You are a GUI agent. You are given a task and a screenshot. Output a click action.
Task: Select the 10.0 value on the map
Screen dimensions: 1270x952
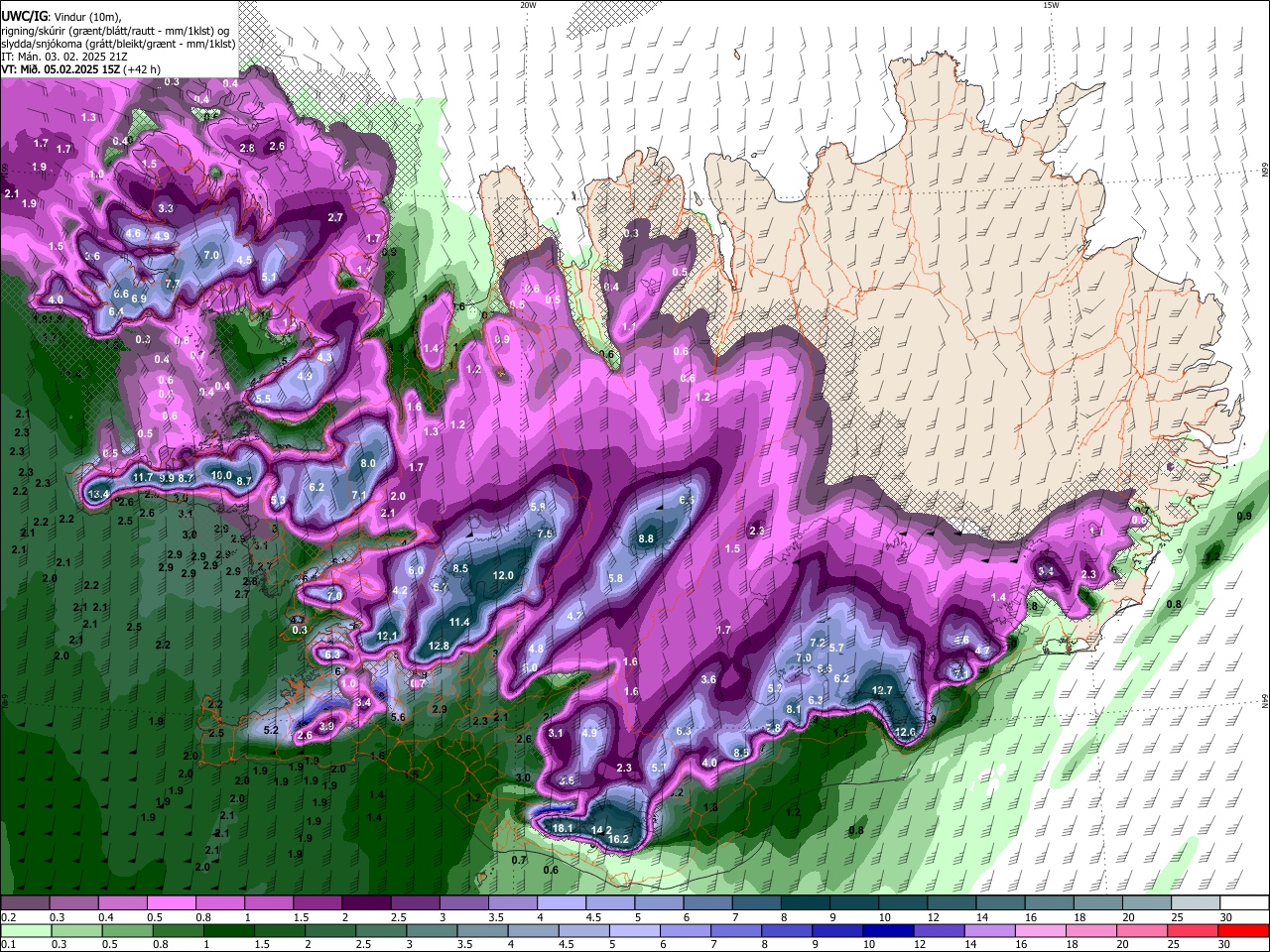point(221,475)
